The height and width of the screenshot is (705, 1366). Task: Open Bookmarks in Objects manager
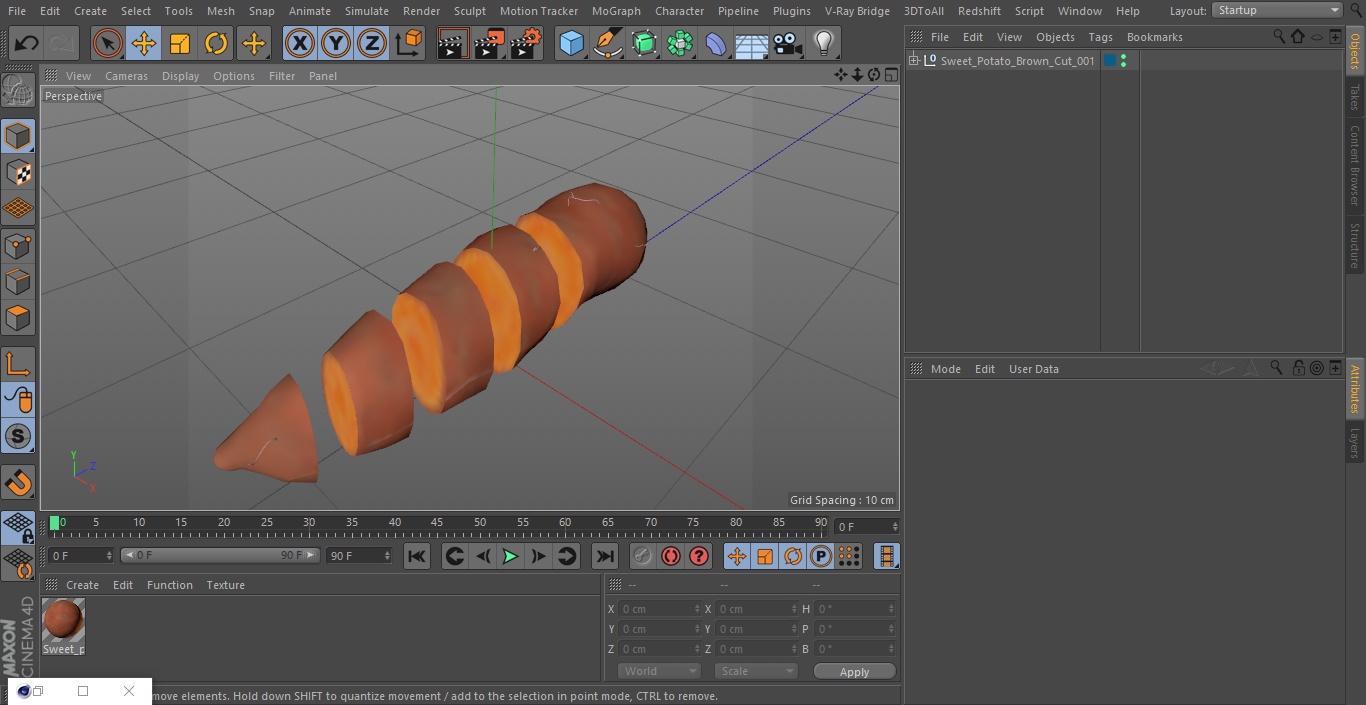(1154, 37)
